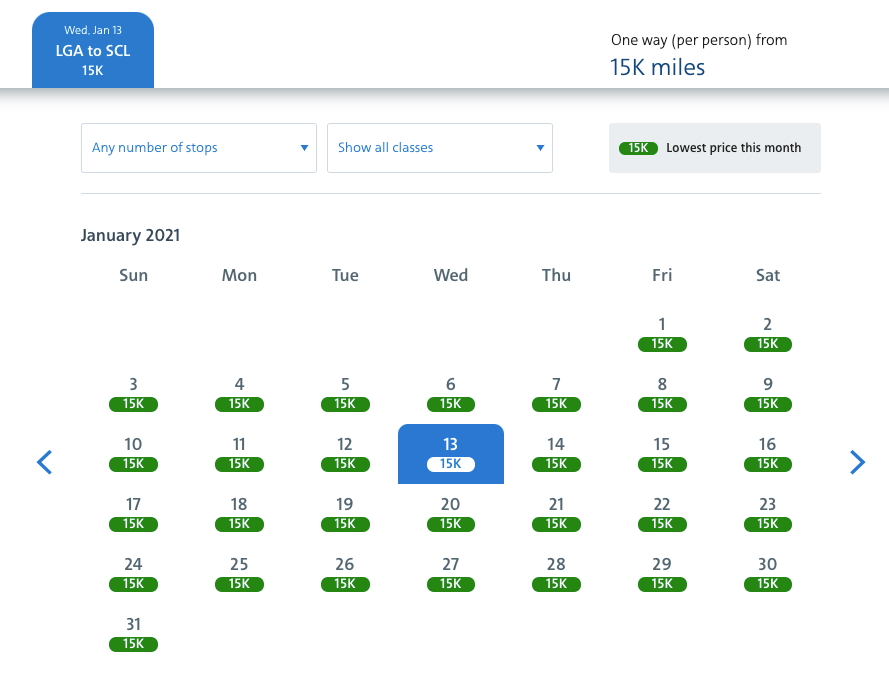Screen dimensions: 889x674
Task: Click 15K badge under January 8
Action: tap(662, 404)
